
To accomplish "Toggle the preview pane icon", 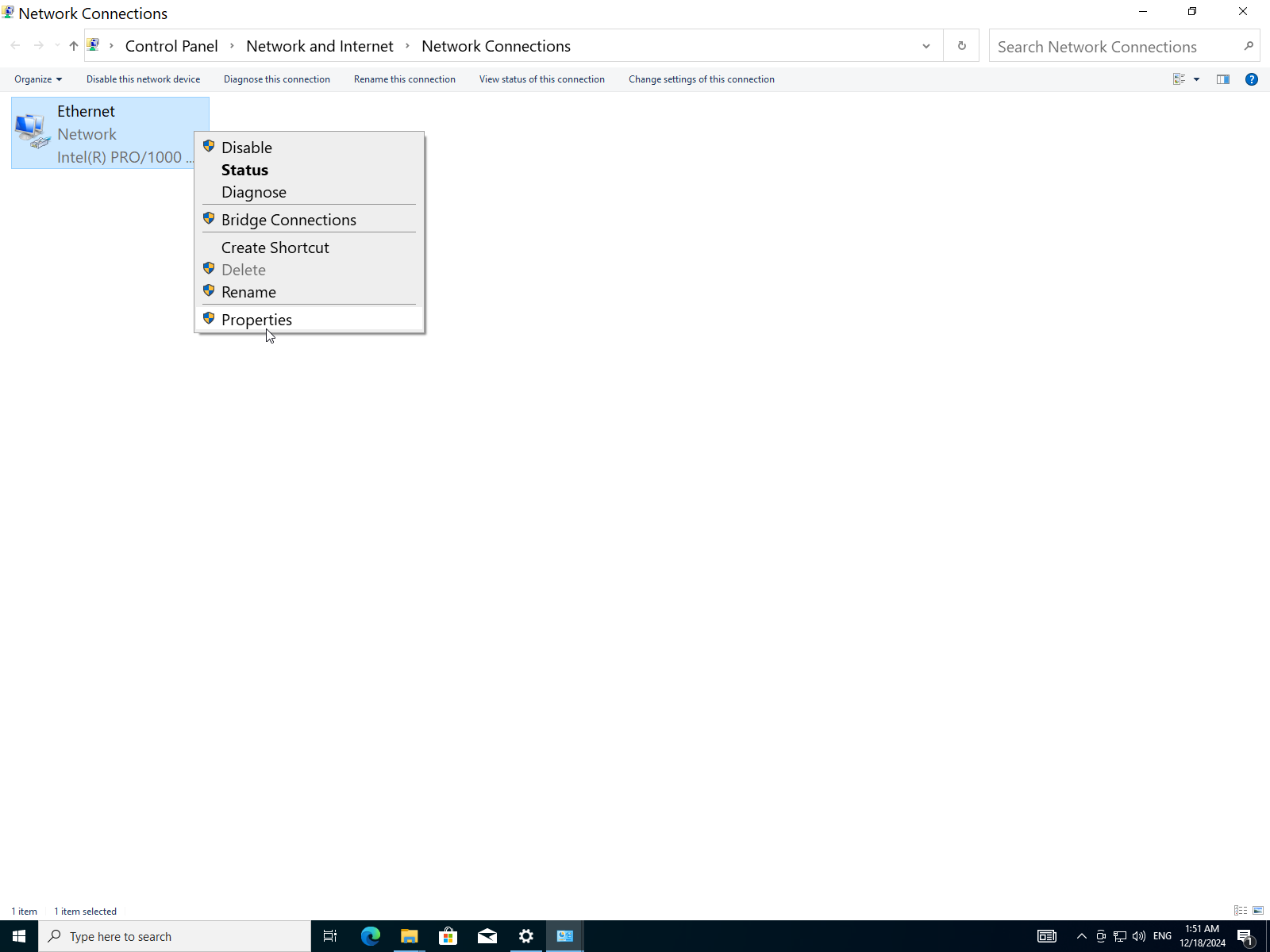I will (1222, 79).
